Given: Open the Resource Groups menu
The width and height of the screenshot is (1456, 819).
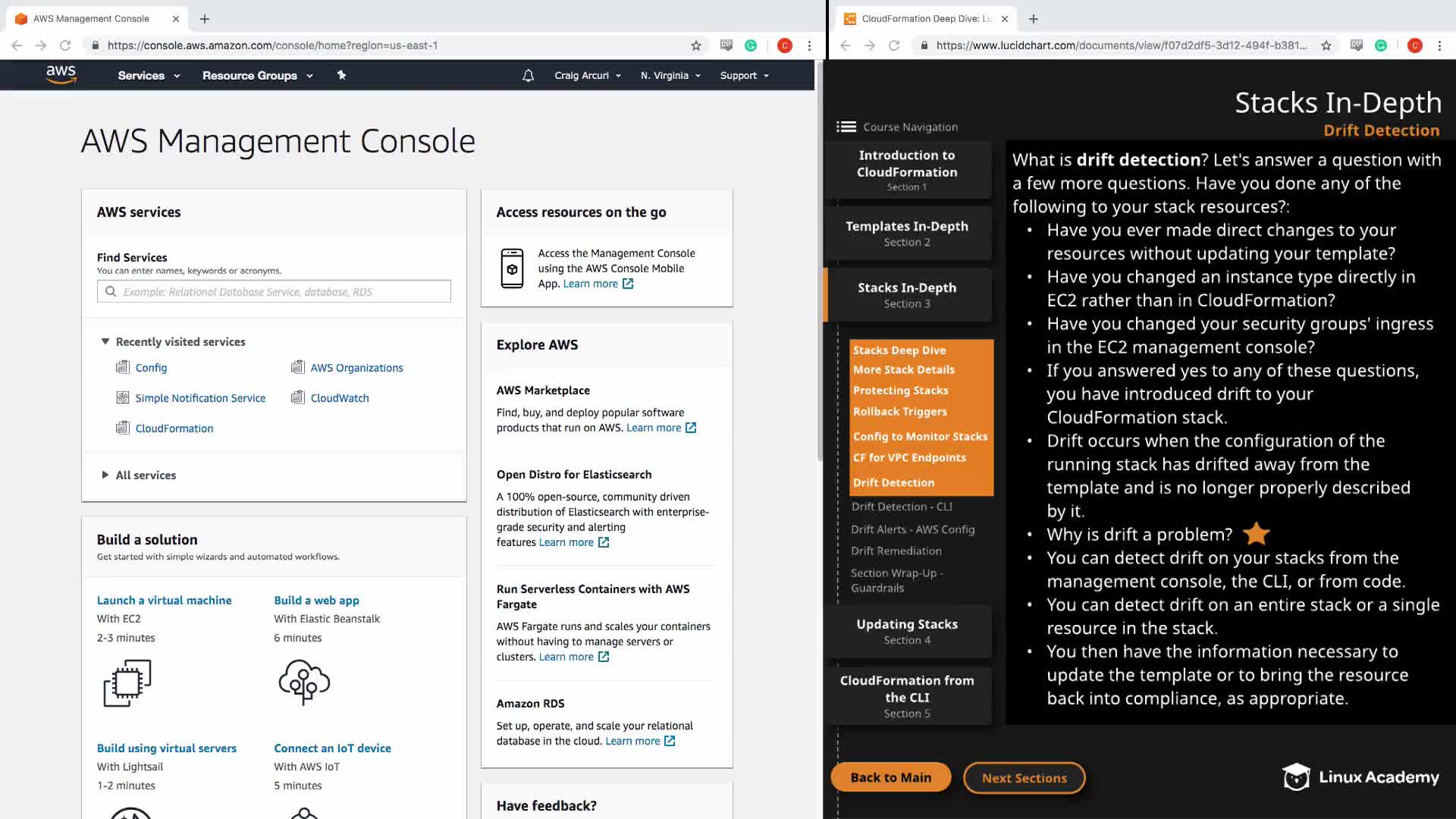Looking at the screenshot, I should [257, 75].
